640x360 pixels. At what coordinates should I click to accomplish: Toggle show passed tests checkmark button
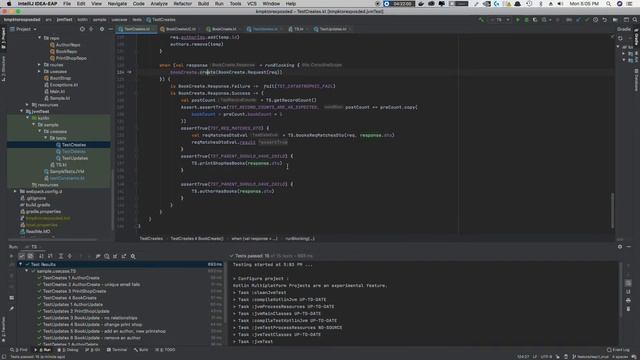pos(22,256)
